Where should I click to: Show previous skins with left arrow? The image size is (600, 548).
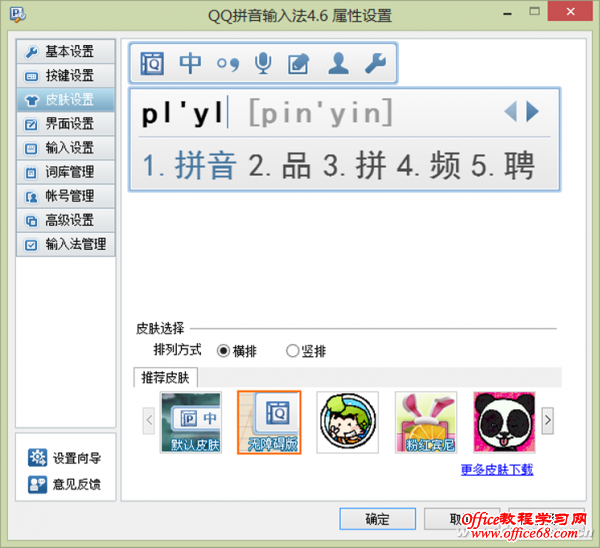pyautogui.click(x=149, y=421)
